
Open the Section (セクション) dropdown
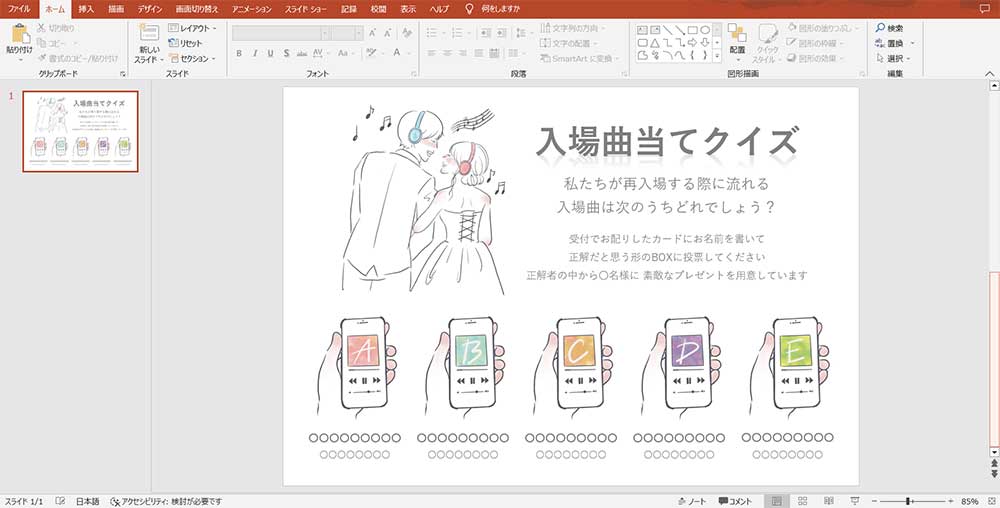pos(192,59)
